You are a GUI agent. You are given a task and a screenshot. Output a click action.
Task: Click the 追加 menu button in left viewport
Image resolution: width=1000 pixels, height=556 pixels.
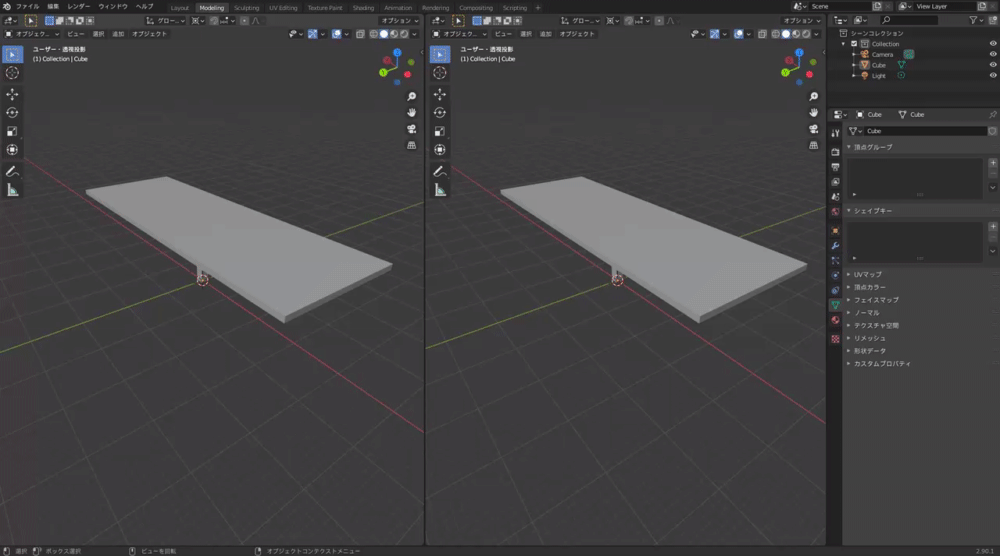tap(118, 33)
